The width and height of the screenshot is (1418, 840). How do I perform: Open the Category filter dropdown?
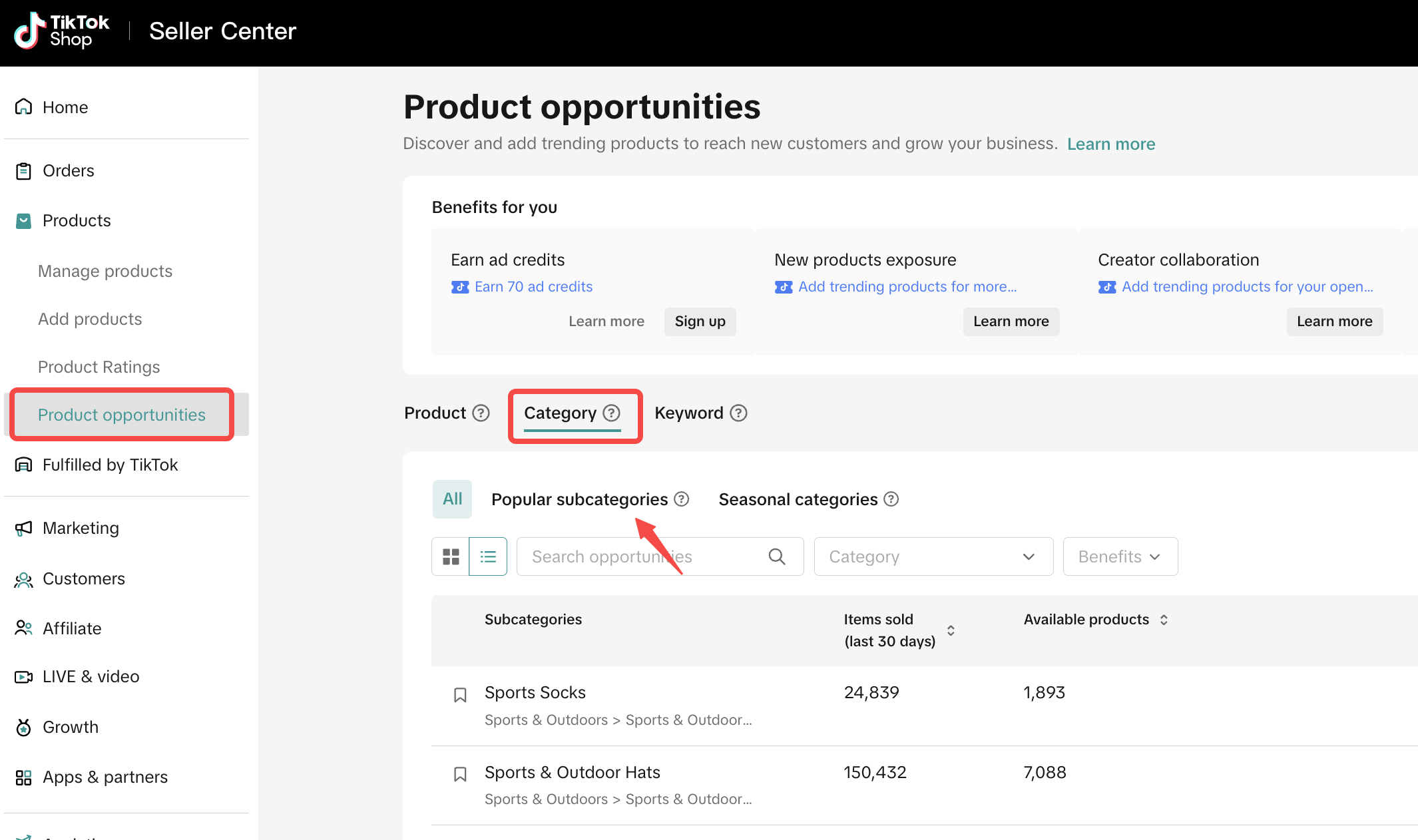click(933, 556)
